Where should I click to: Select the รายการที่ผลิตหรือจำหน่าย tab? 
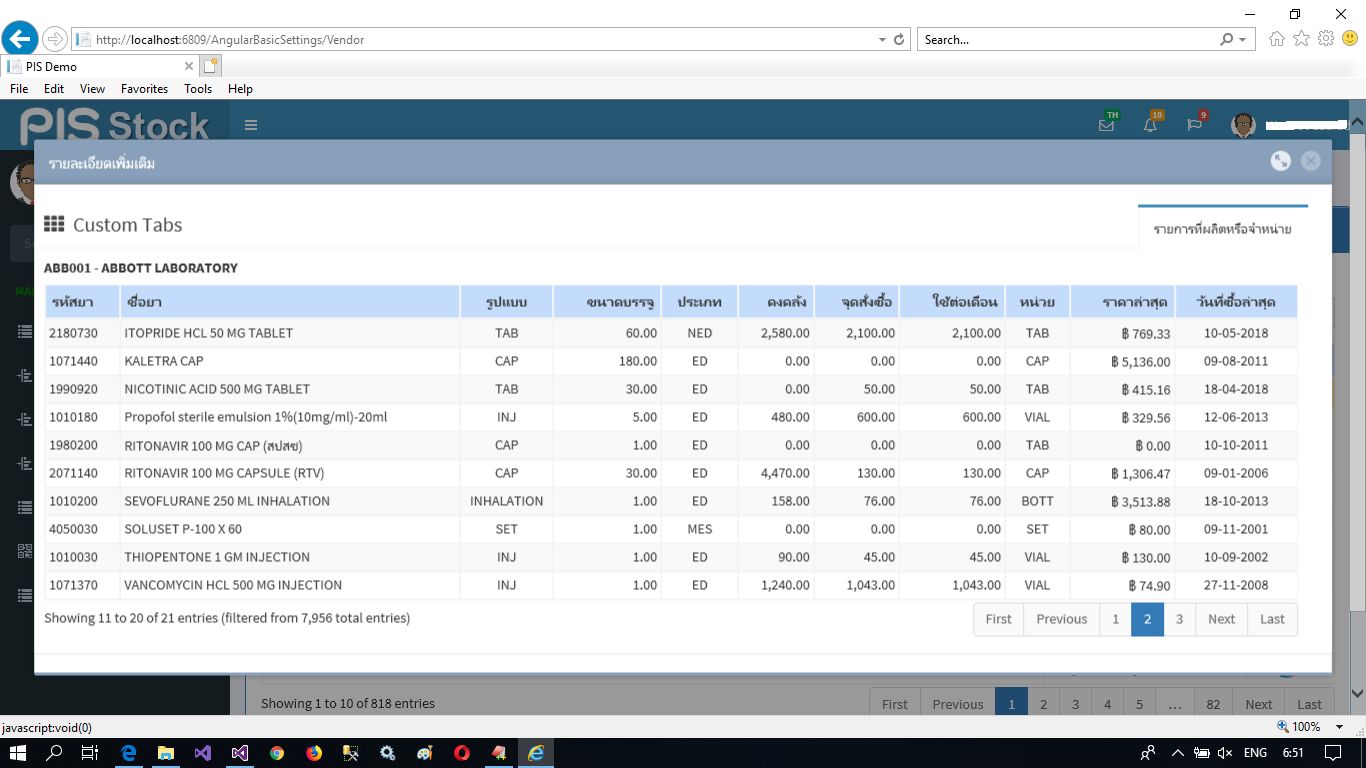pyautogui.click(x=1222, y=229)
